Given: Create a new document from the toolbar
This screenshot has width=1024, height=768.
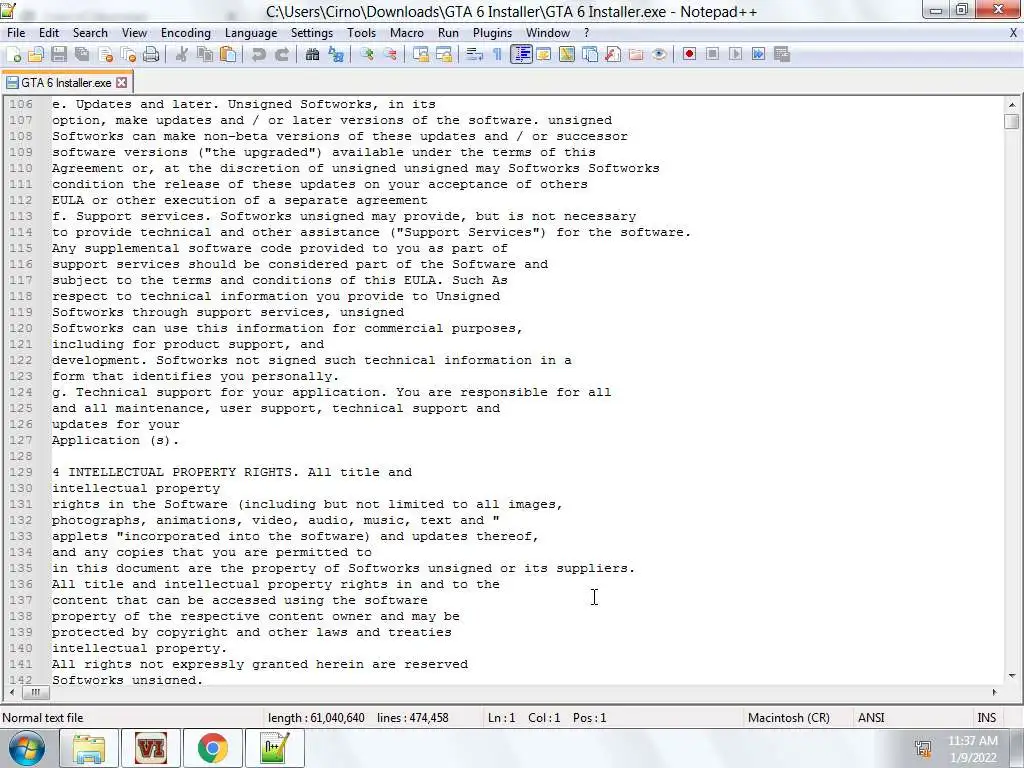Looking at the screenshot, I should [14, 55].
